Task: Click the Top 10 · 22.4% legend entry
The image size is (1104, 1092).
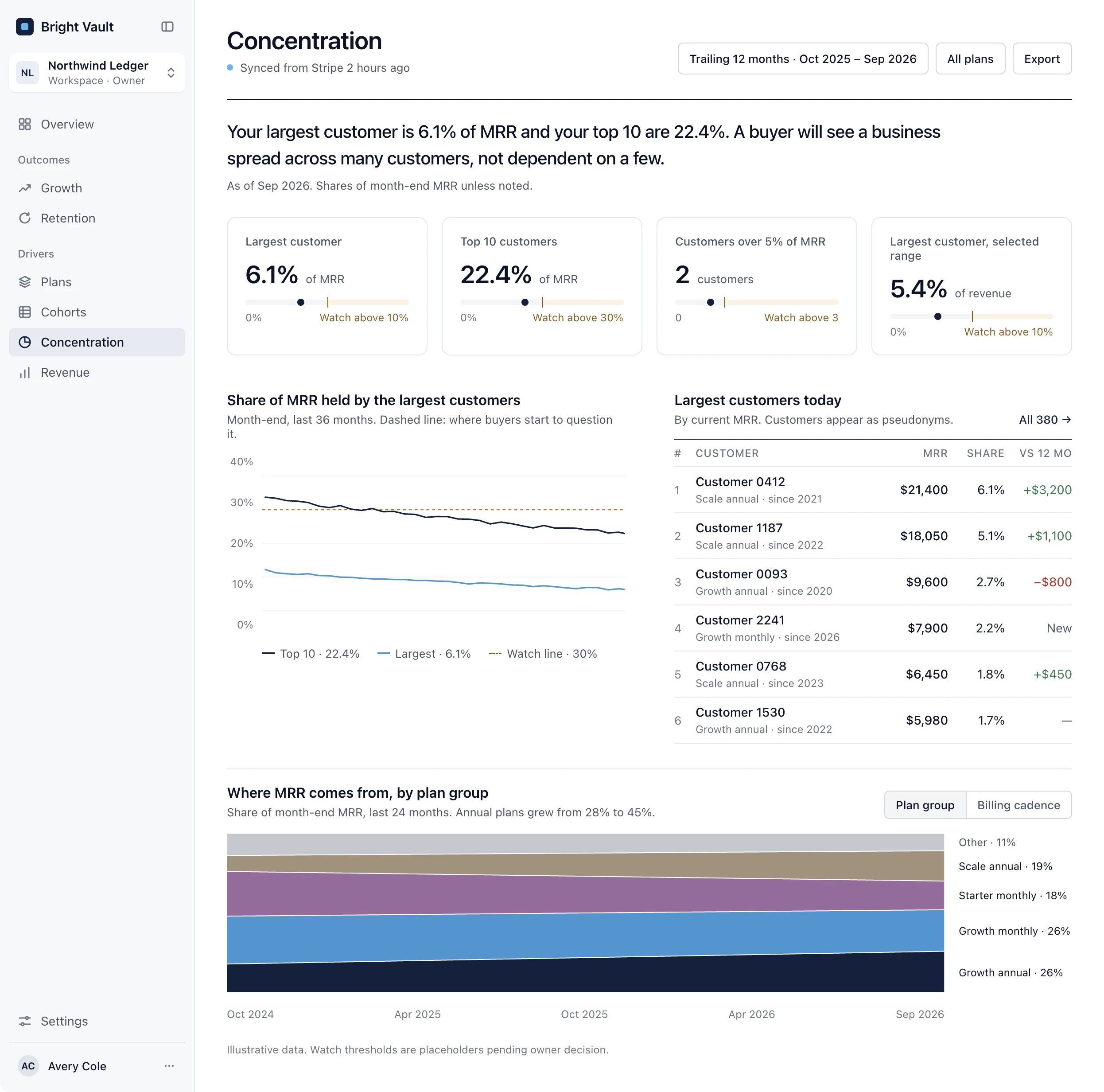Action: 311,654
